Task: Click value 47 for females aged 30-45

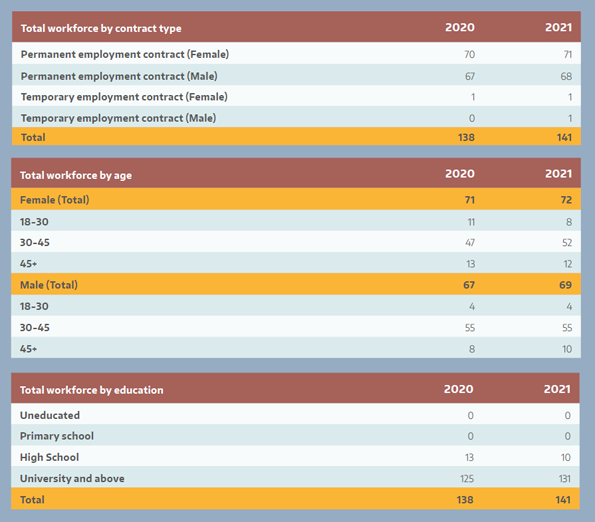Action: pyautogui.click(x=470, y=242)
